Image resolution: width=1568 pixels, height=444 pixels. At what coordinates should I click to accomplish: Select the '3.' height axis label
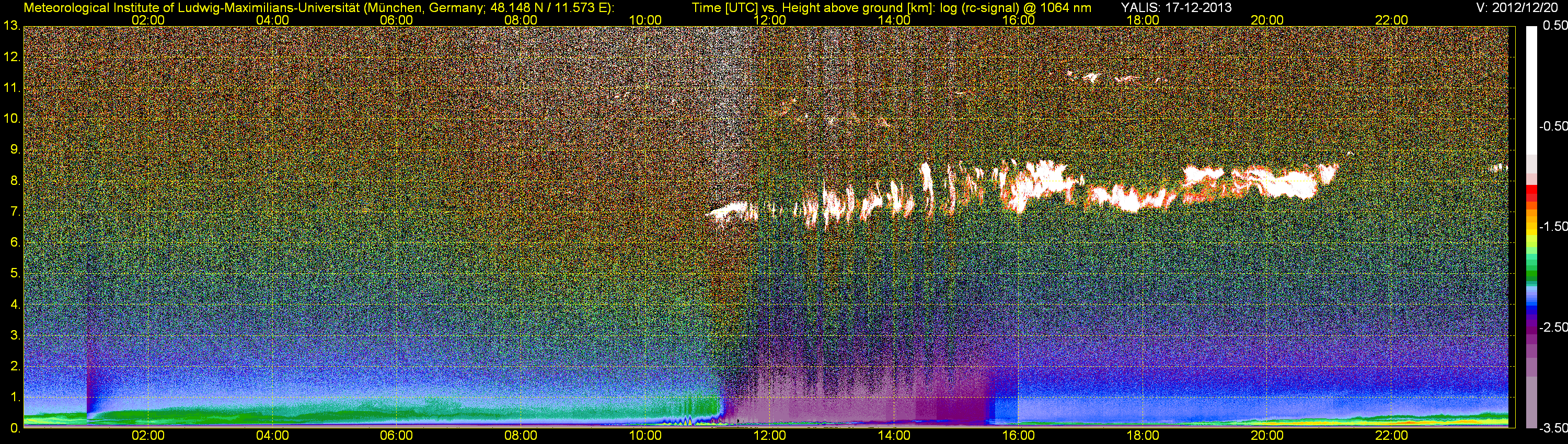tap(15, 335)
